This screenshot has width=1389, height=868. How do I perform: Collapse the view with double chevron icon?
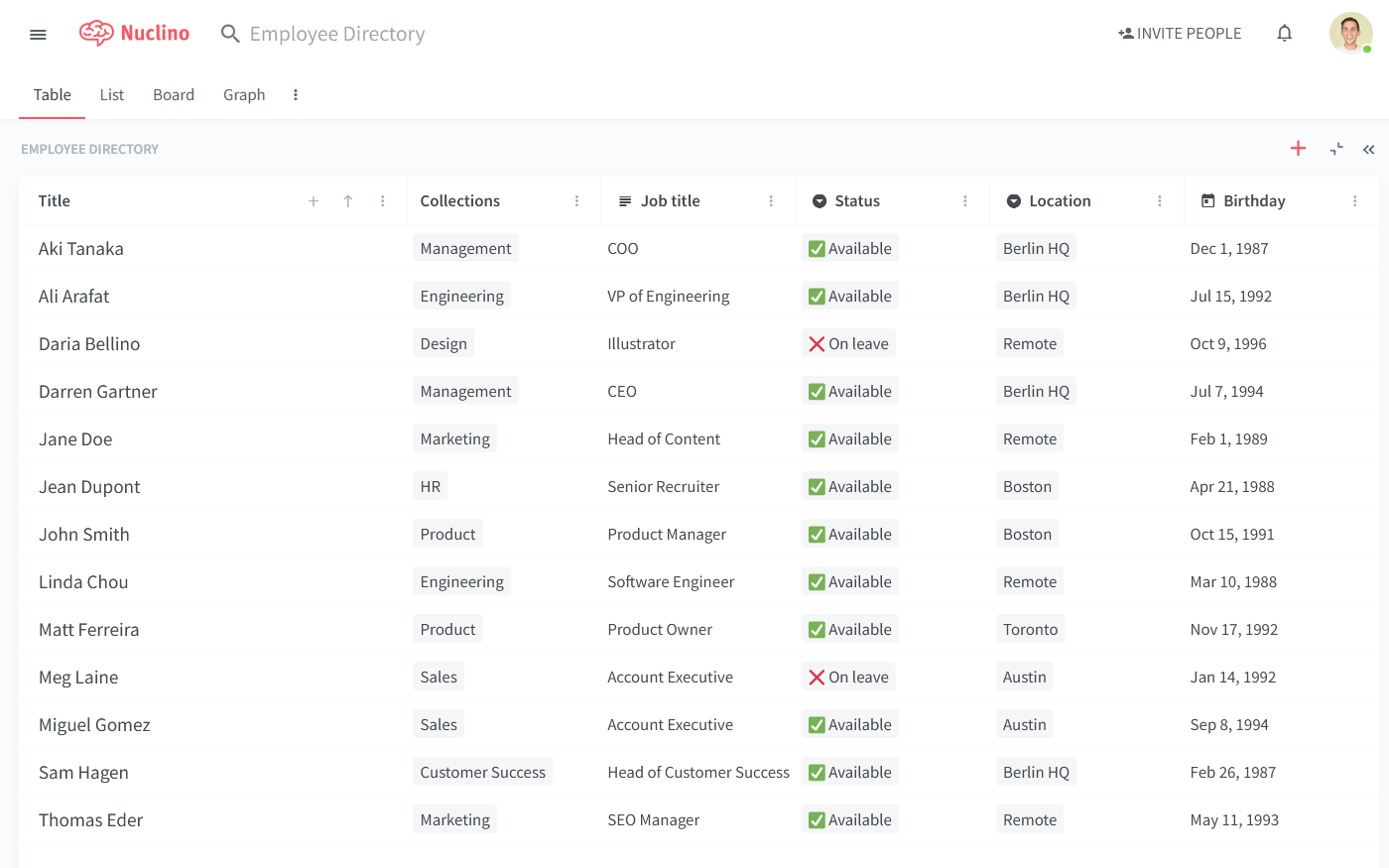(x=1368, y=149)
